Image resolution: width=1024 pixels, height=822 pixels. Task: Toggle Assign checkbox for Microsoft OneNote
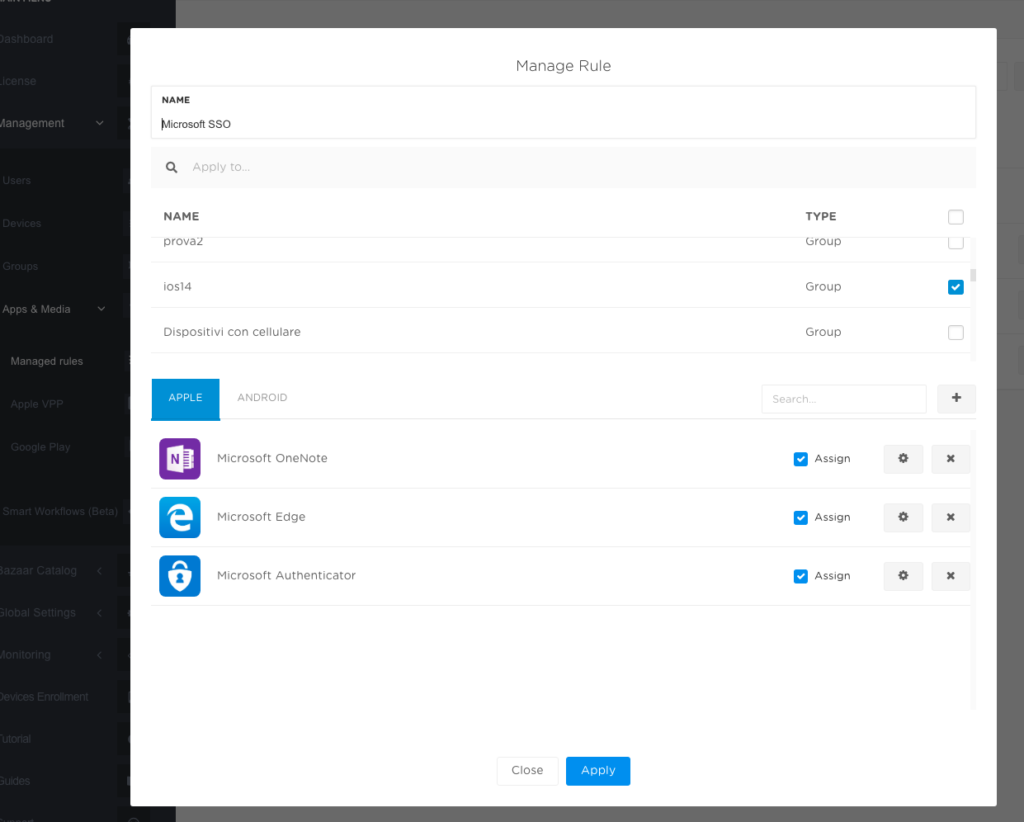[x=801, y=459]
